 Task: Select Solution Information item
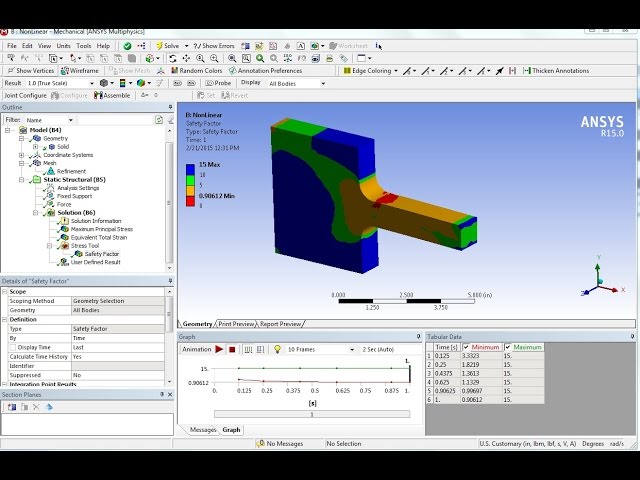click(x=96, y=221)
